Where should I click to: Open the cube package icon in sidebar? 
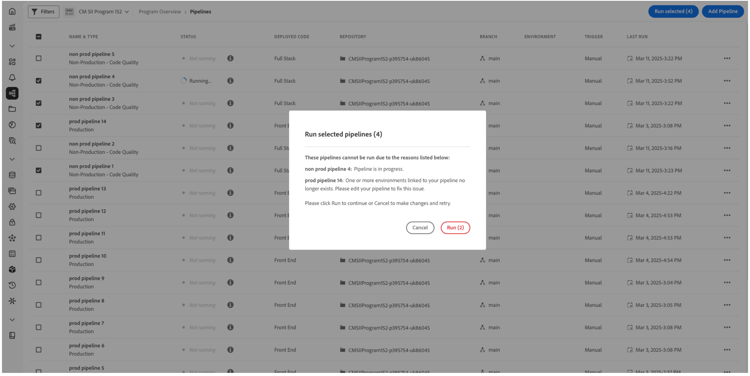pyautogui.click(x=12, y=269)
